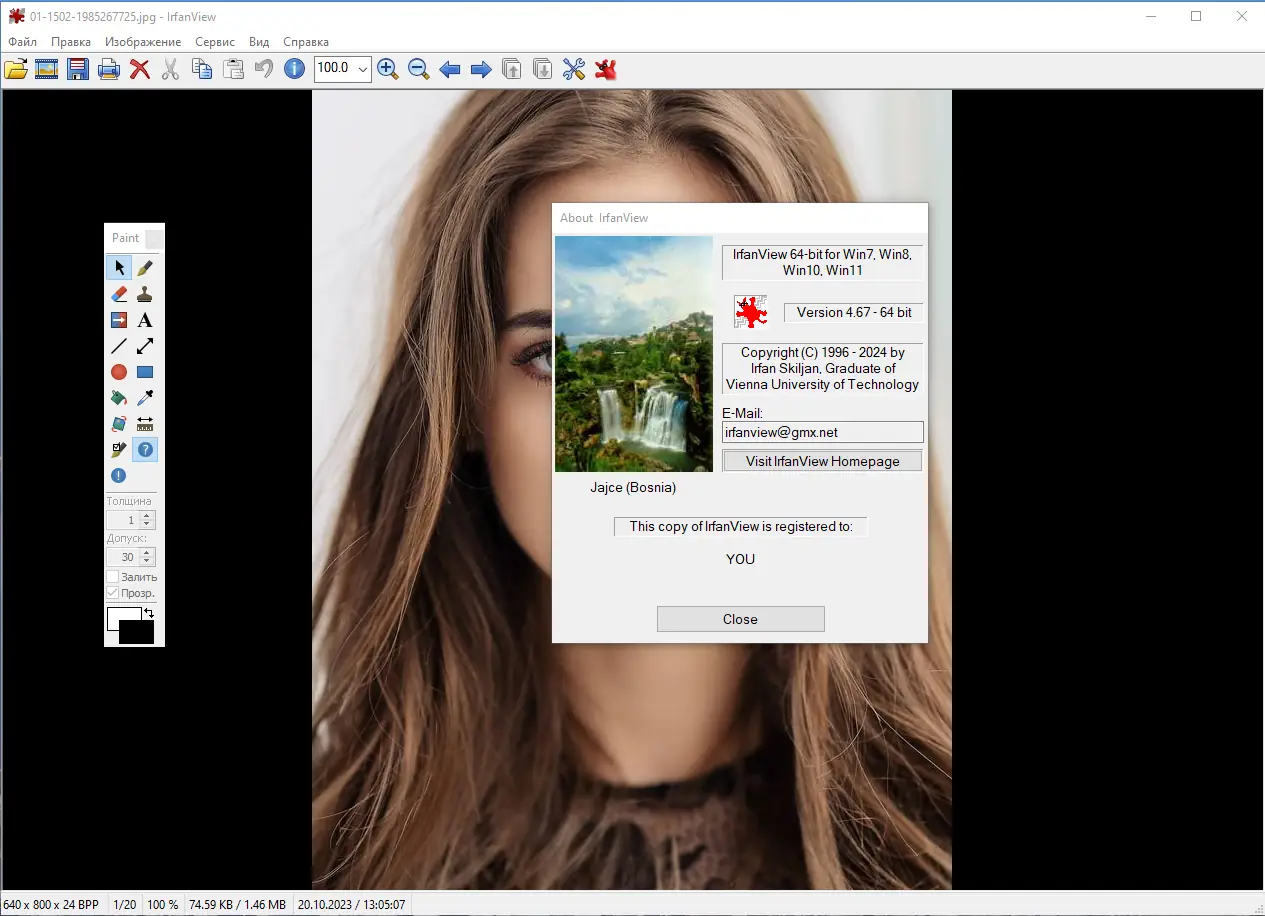Screen dimensions: 1265x916
Task: Click Visit IrfanView Homepage button
Action: point(822,461)
